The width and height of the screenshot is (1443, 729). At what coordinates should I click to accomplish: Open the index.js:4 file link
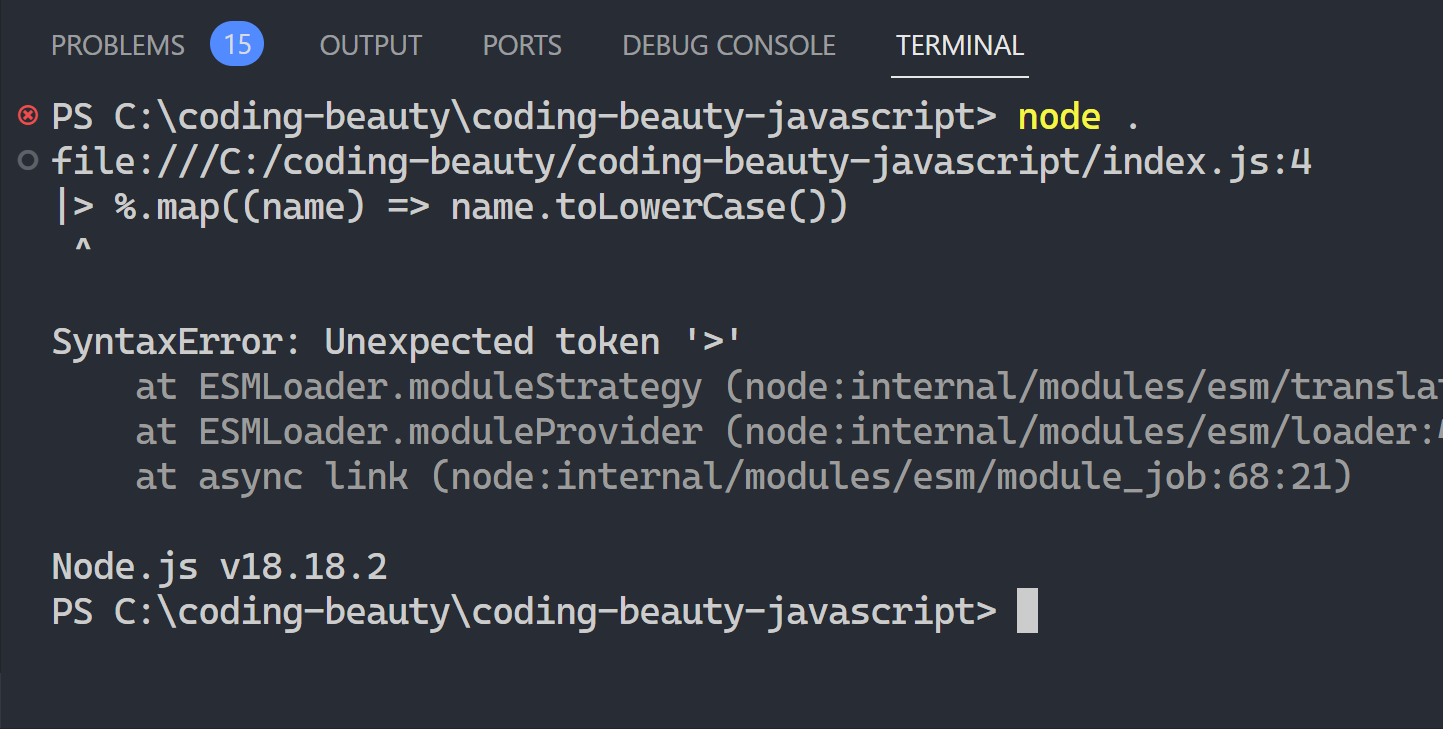(681, 162)
